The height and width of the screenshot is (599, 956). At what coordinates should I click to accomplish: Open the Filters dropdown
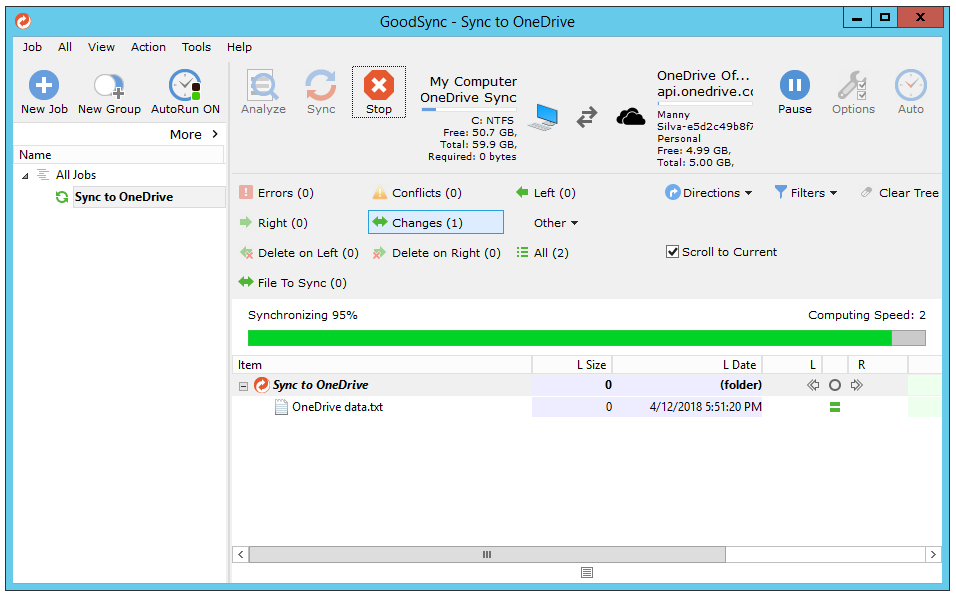(x=805, y=193)
